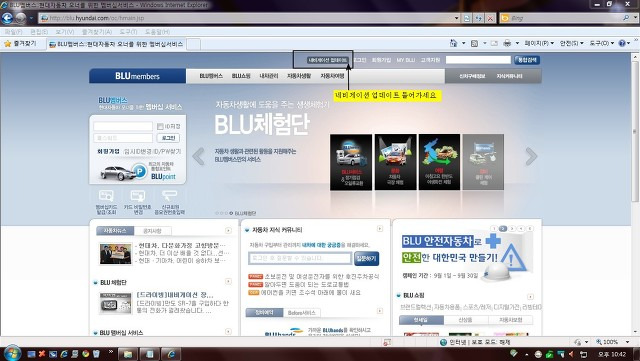Click the forward navigation arrow beside back
The height and width of the screenshot is (361, 640).
click(x=21, y=18)
